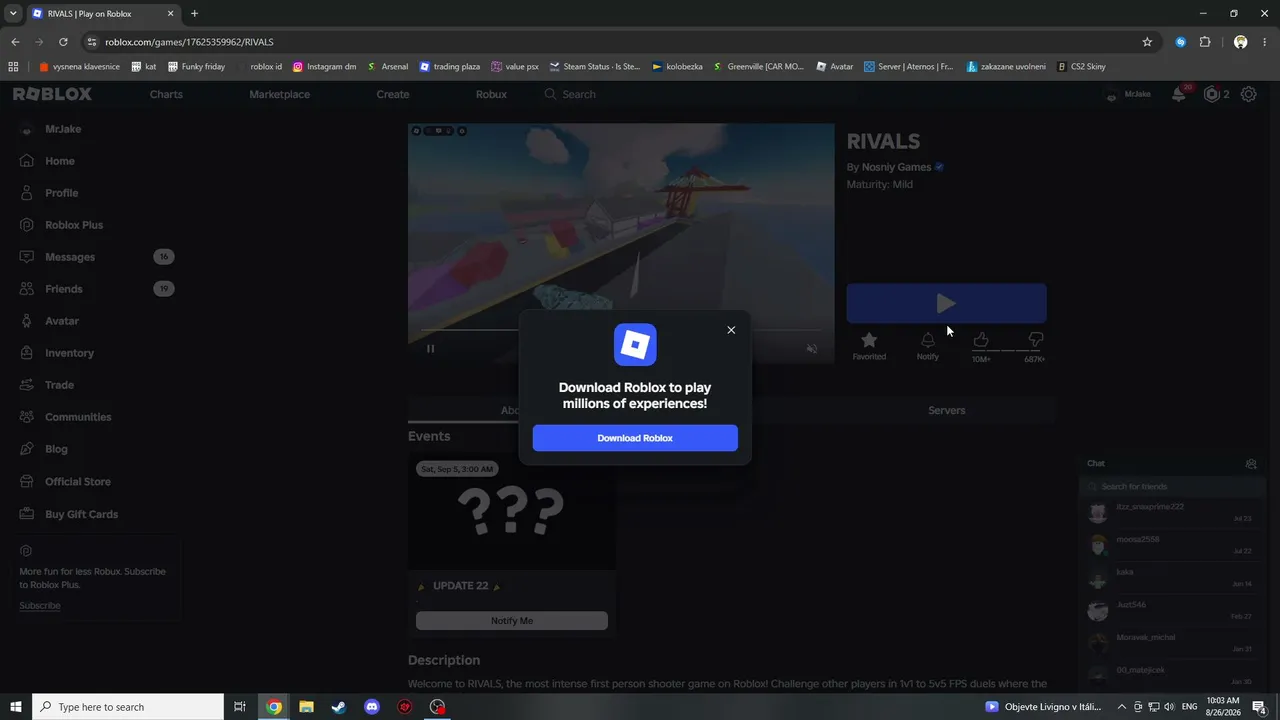Open the Windows Start menu

tap(16, 707)
